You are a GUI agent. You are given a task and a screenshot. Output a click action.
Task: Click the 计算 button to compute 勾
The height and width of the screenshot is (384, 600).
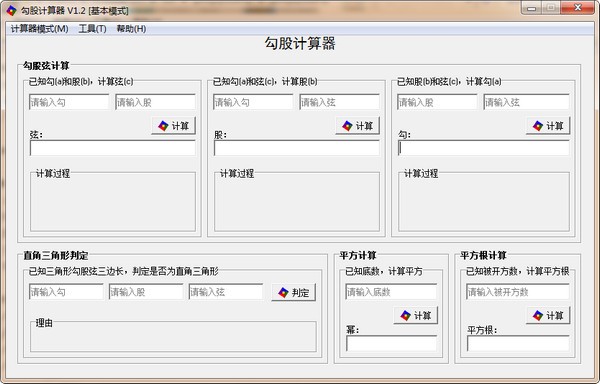click(548, 126)
